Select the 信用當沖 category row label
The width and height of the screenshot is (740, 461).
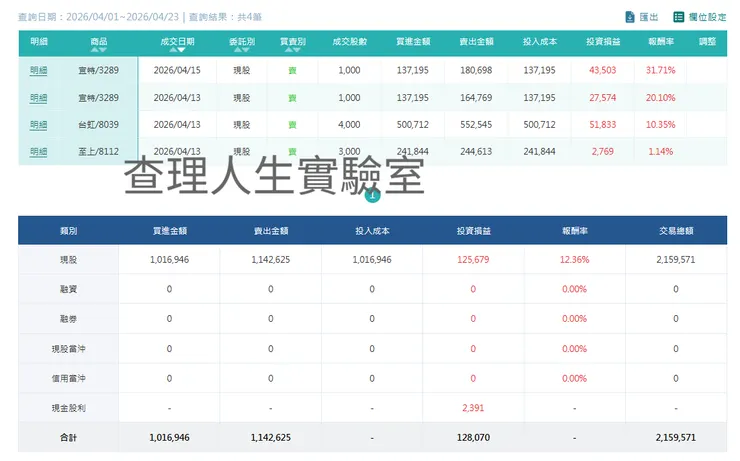coord(68,378)
